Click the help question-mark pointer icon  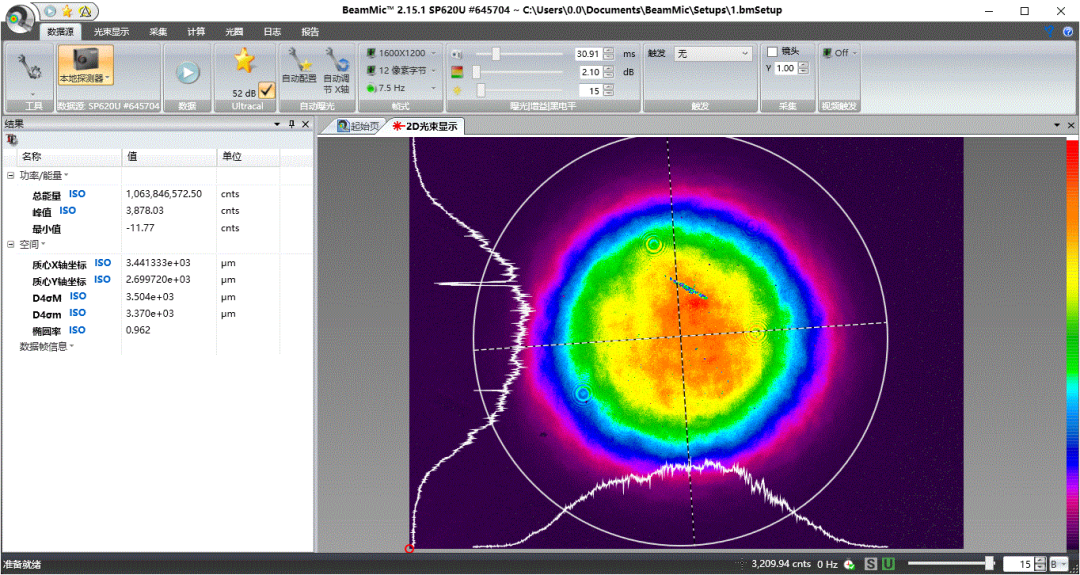tap(1048, 31)
